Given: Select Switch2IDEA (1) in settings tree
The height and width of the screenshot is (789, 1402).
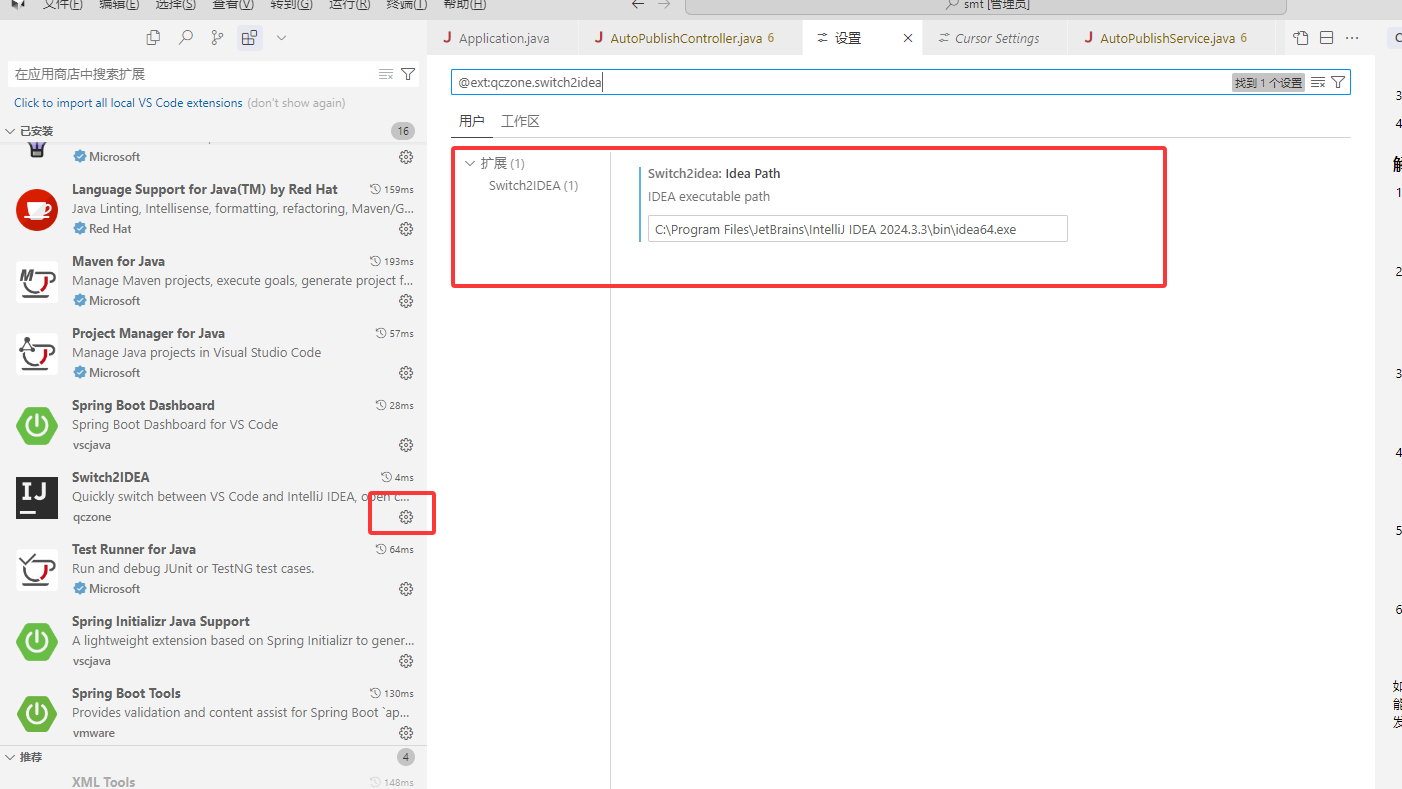Looking at the screenshot, I should [533, 185].
